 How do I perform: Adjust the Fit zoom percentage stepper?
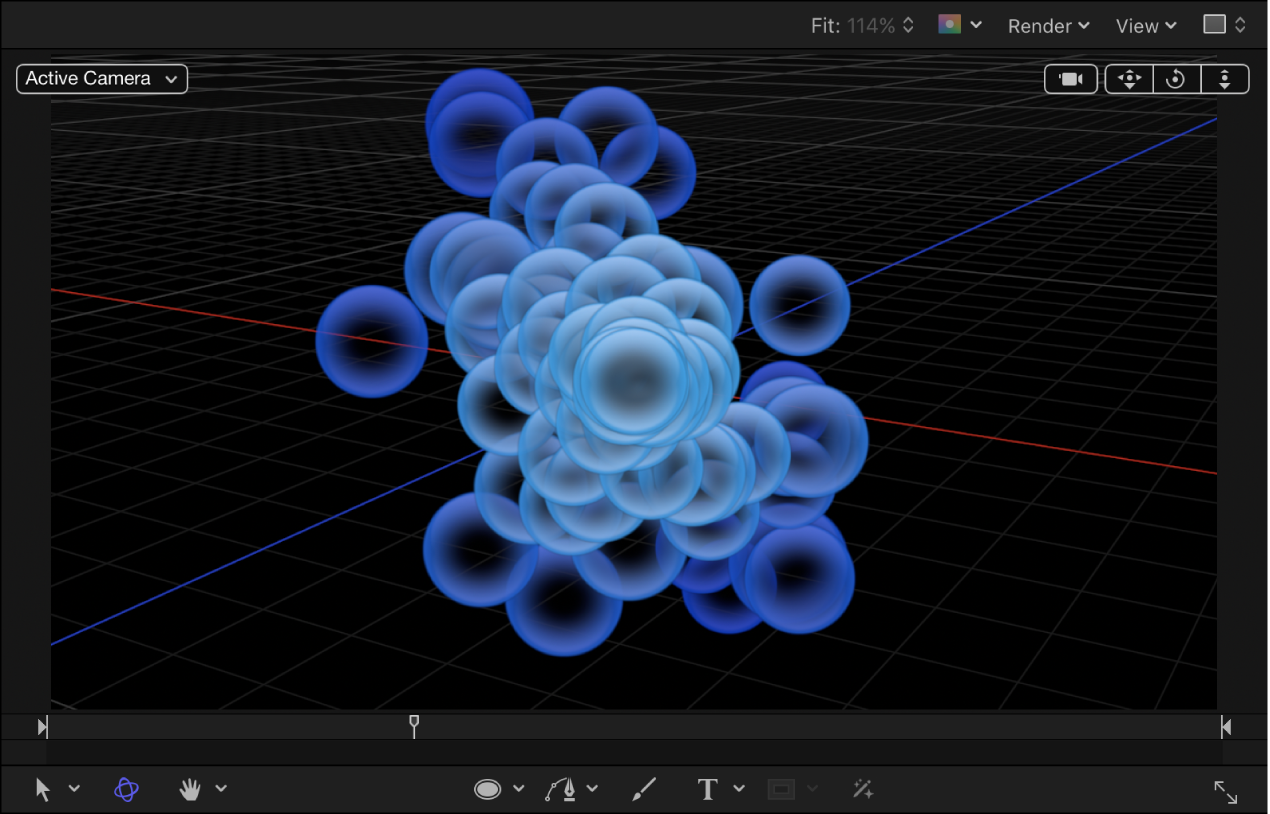908,26
